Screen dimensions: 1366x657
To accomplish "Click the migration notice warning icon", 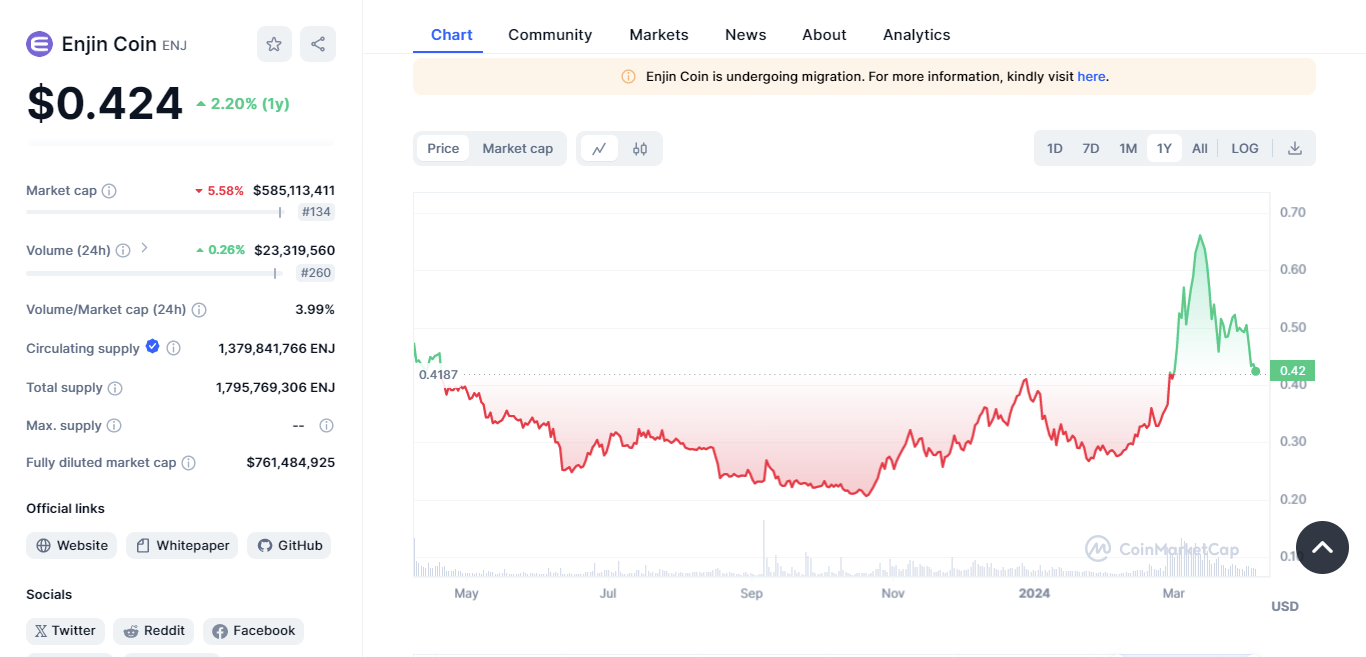I will click(x=628, y=77).
